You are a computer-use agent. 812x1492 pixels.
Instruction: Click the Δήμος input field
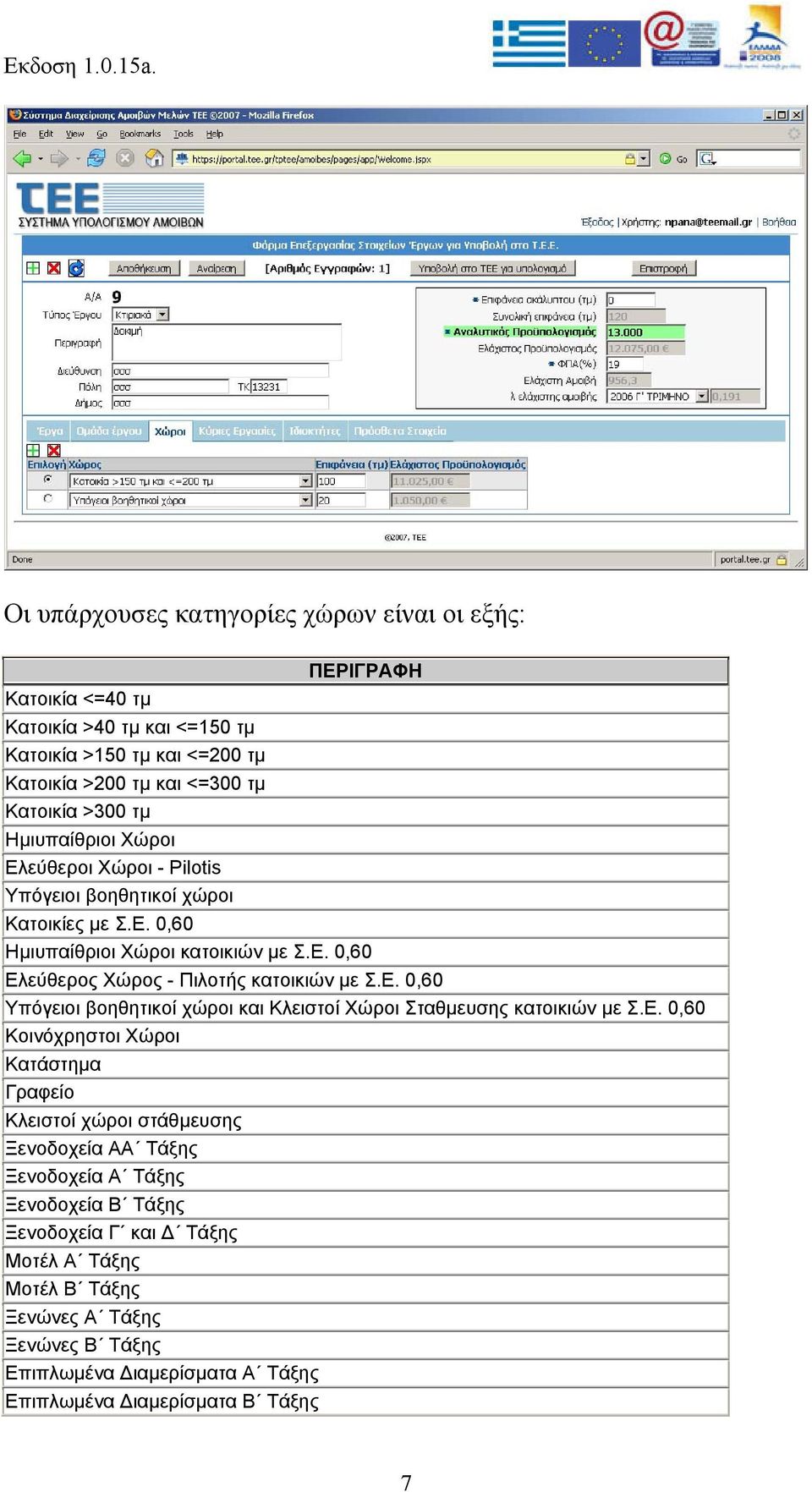220,403
